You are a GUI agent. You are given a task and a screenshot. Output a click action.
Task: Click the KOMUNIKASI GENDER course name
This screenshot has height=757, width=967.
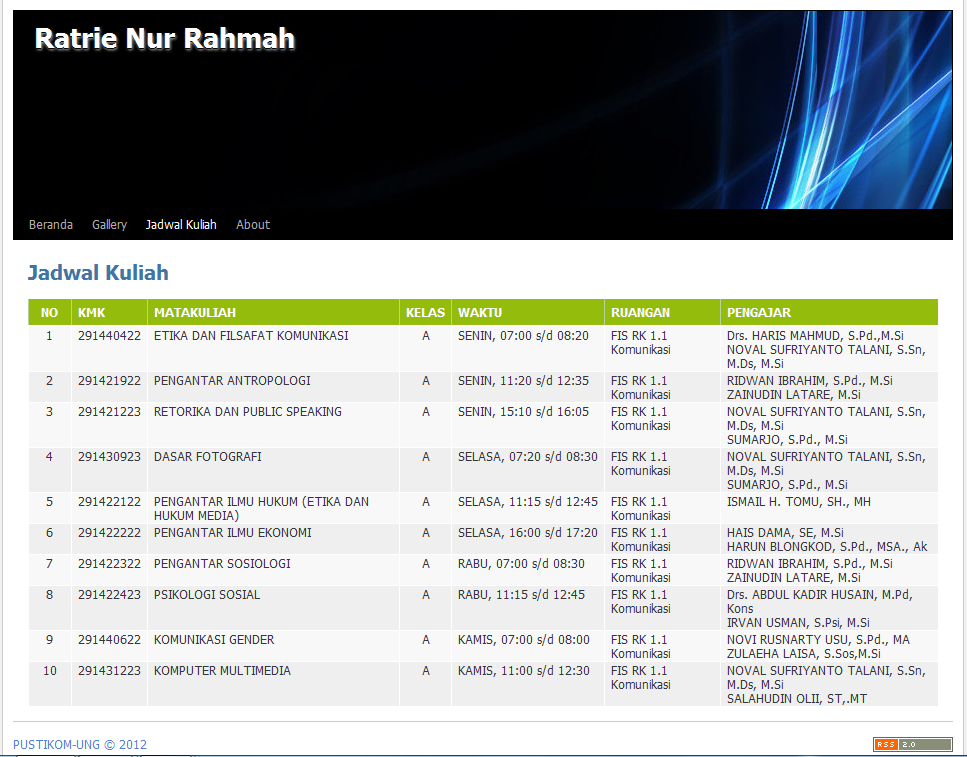pyautogui.click(x=213, y=640)
